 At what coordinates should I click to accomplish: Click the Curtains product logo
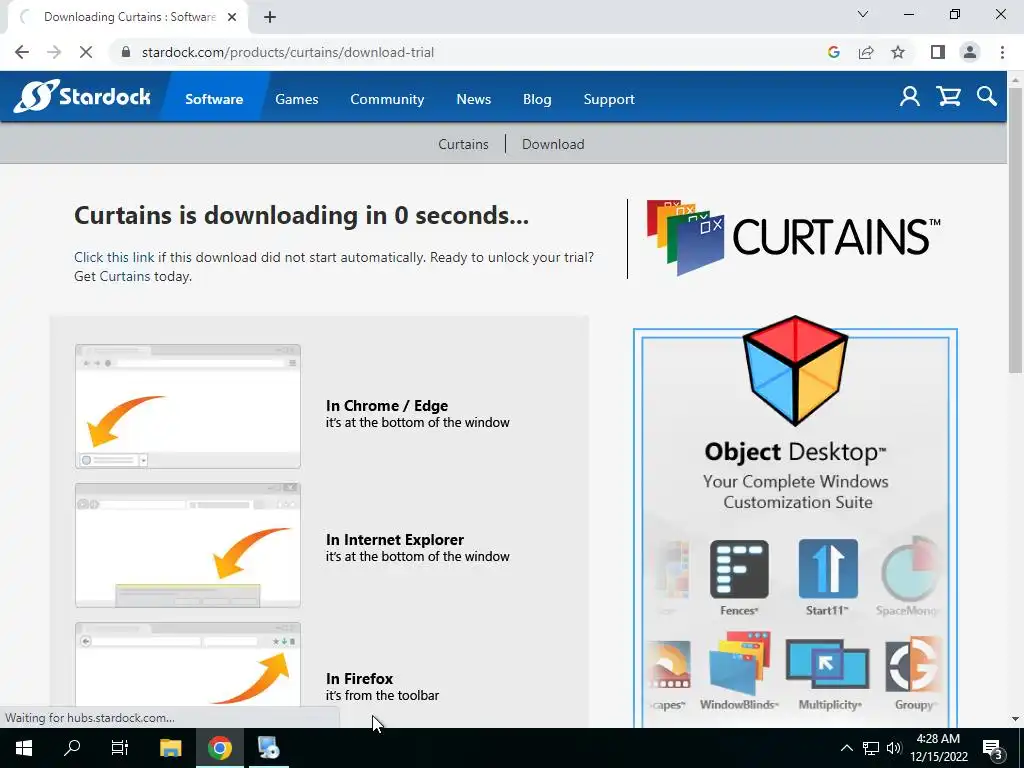coord(793,238)
